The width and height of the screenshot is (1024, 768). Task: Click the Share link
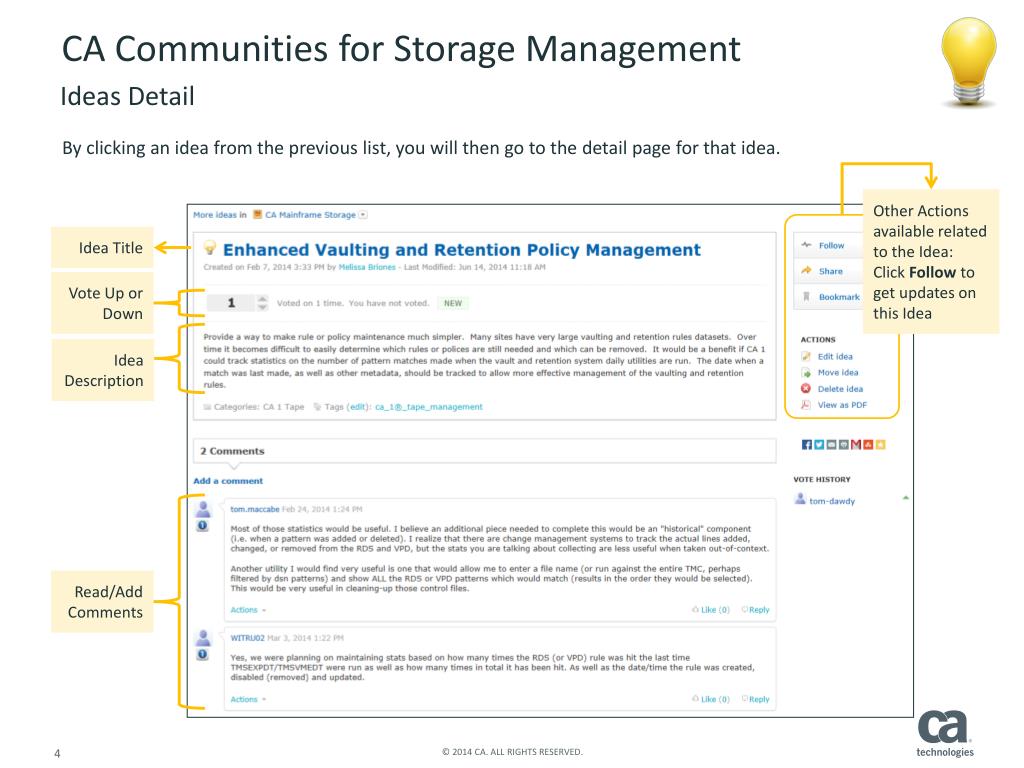[831, 271]
